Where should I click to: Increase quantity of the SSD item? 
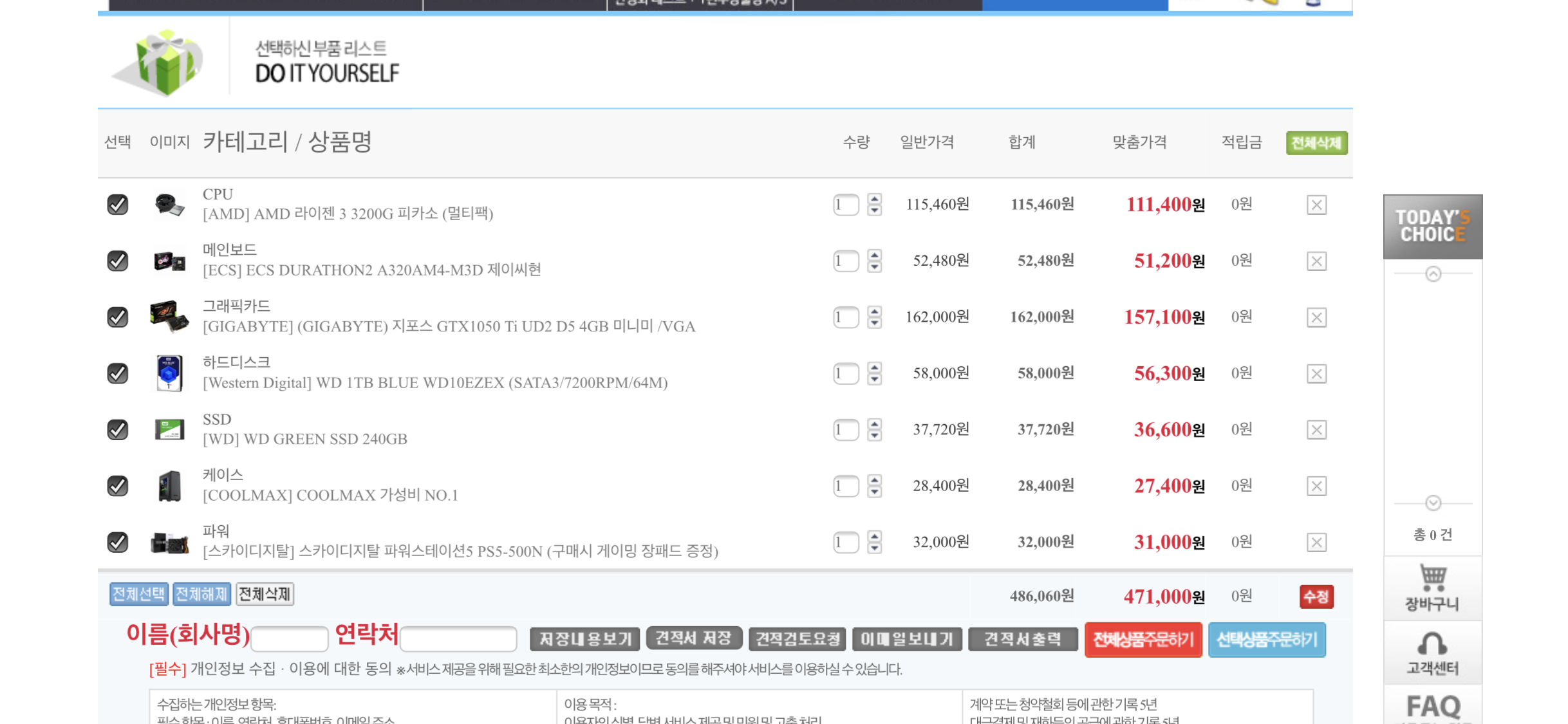click(x=874, y=424)
